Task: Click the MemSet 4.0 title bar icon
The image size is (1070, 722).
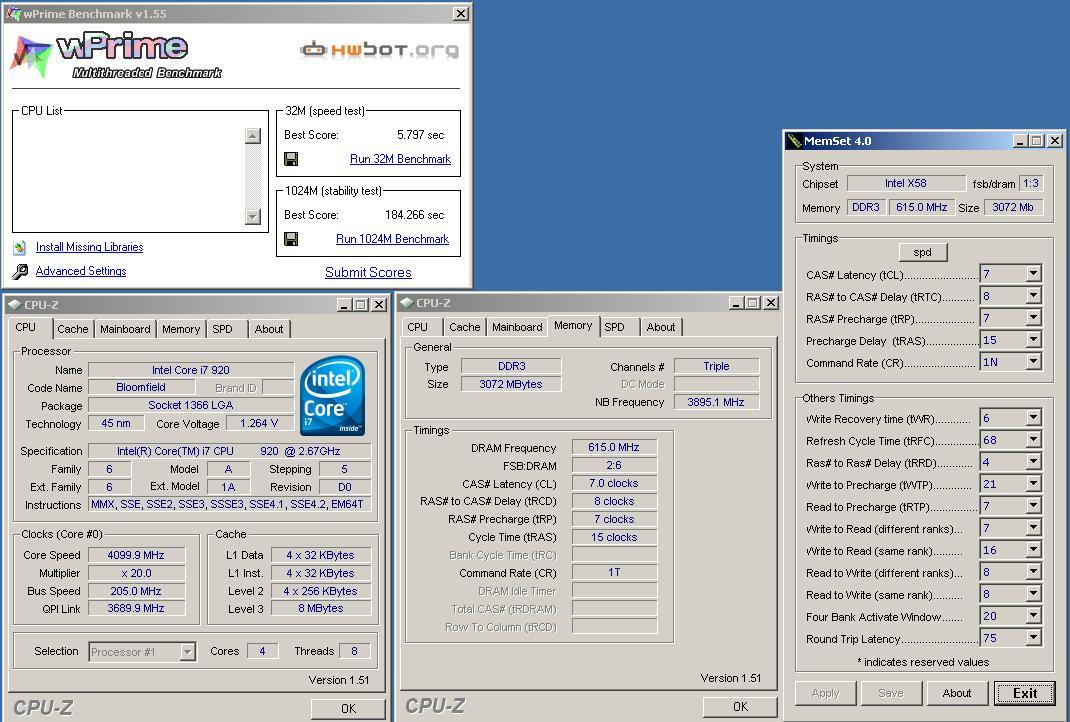Action: (x=794, y=141)
